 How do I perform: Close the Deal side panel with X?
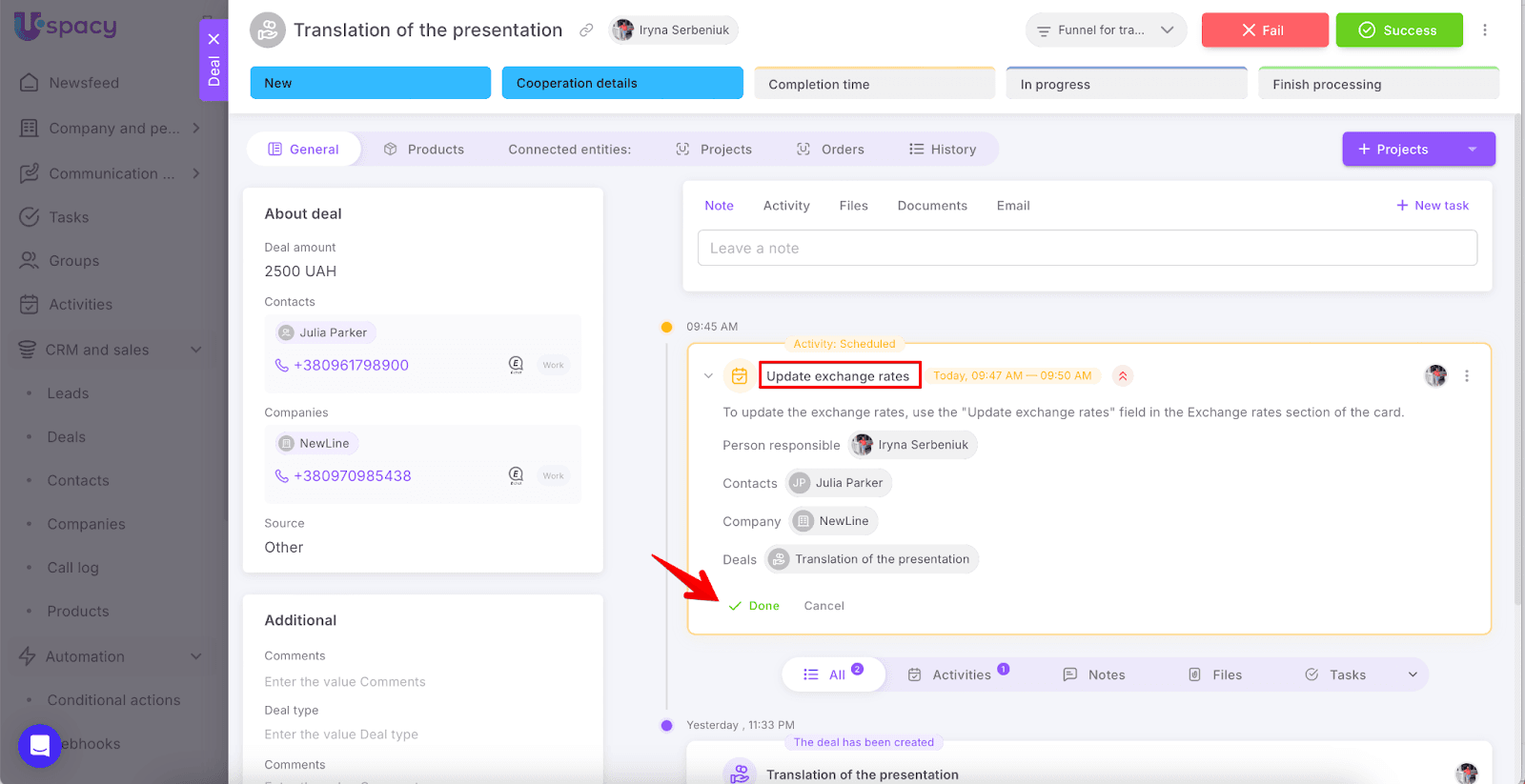(213, 39)
